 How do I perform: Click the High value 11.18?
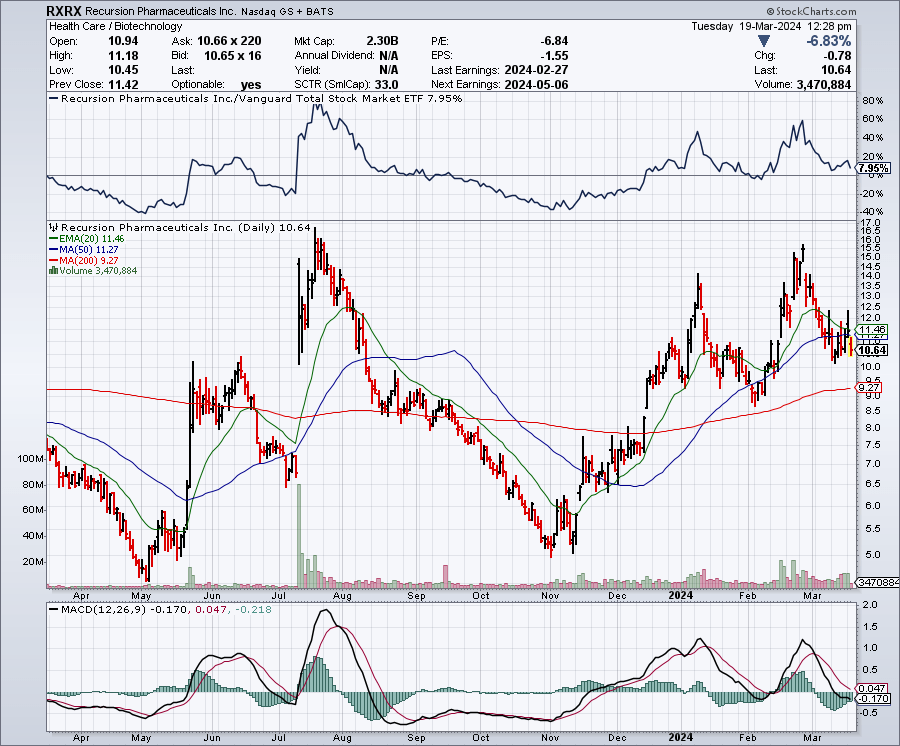123,56
